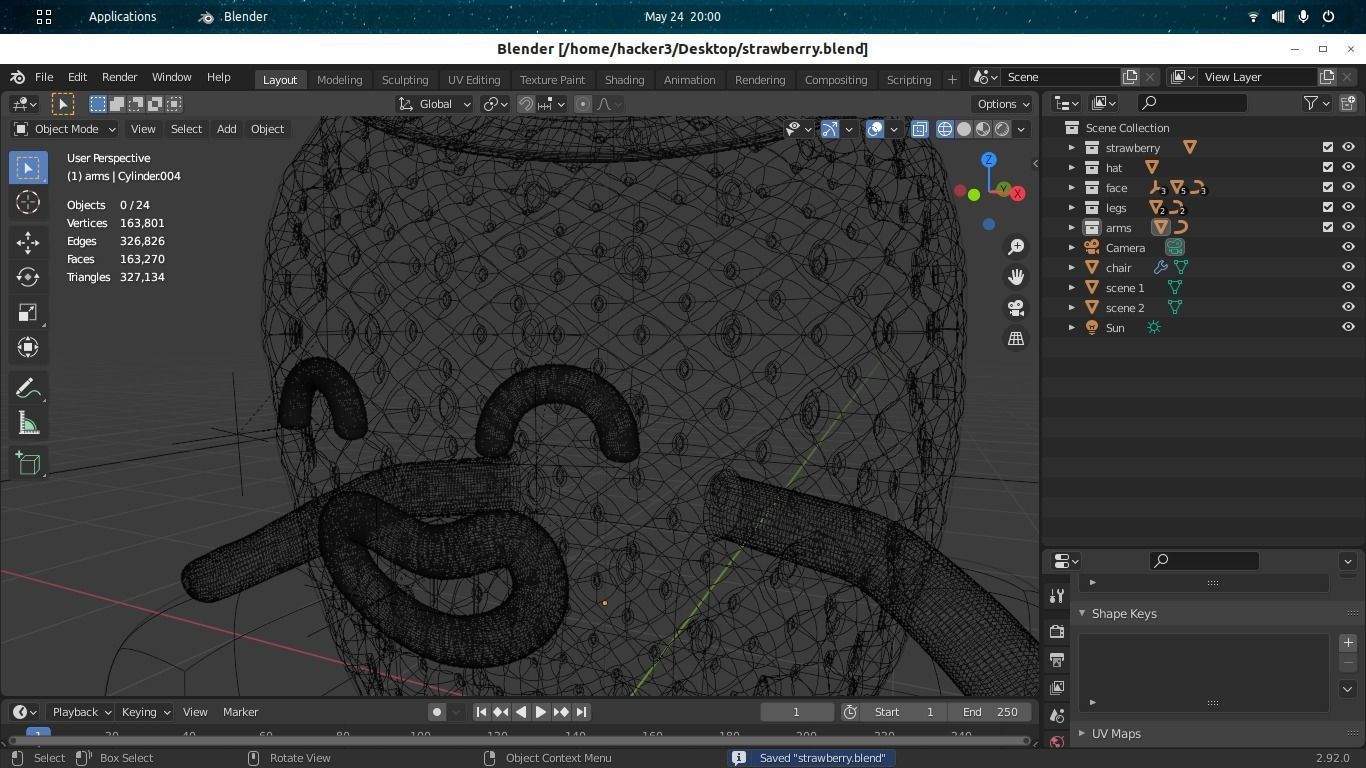
Task: Create new collection icon in outliner
Action: click(x=1347, y=103)
